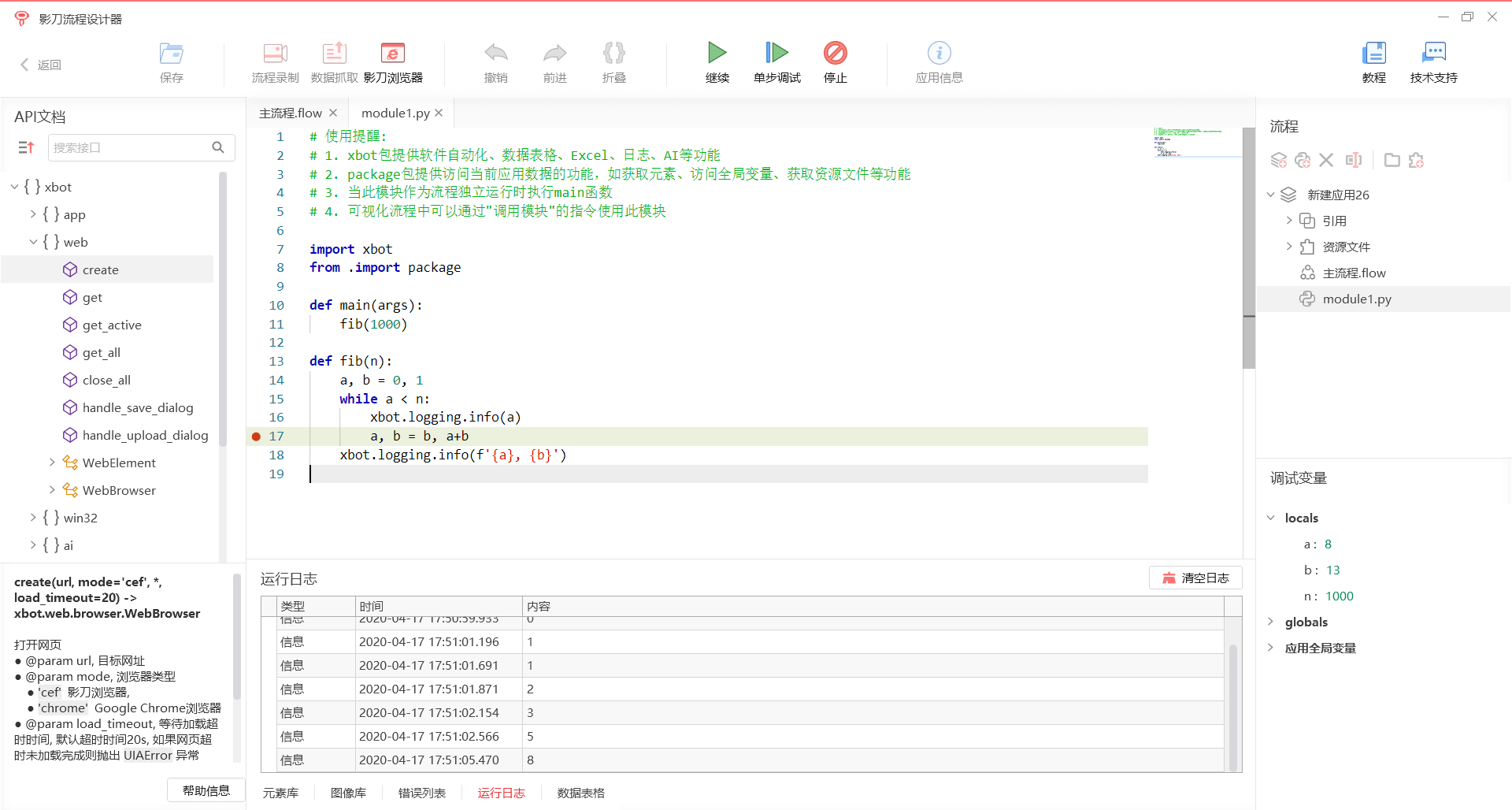
Task: Click the add resource puzzle icon
Action: (1416, 160)
